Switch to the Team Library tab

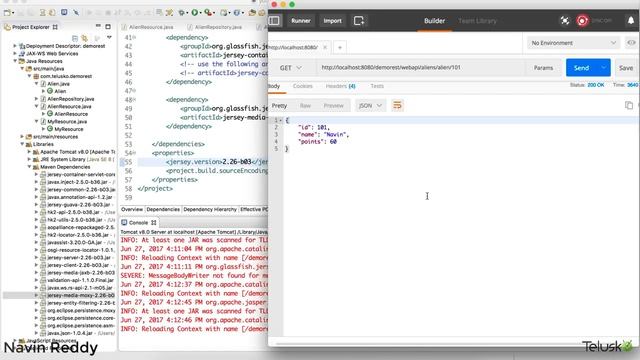477,20
